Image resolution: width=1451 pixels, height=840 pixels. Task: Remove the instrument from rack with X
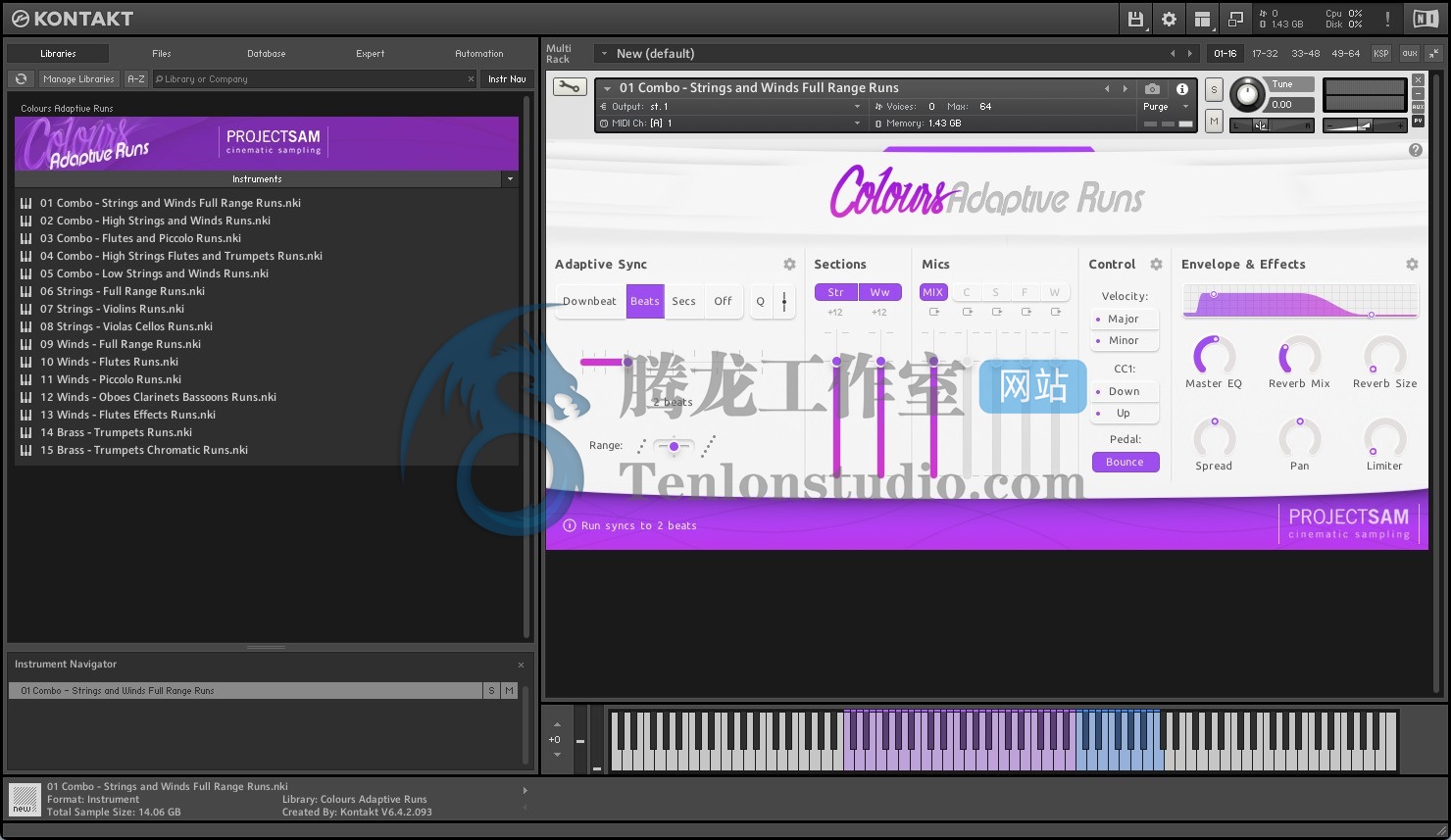tap(1418, 80)
